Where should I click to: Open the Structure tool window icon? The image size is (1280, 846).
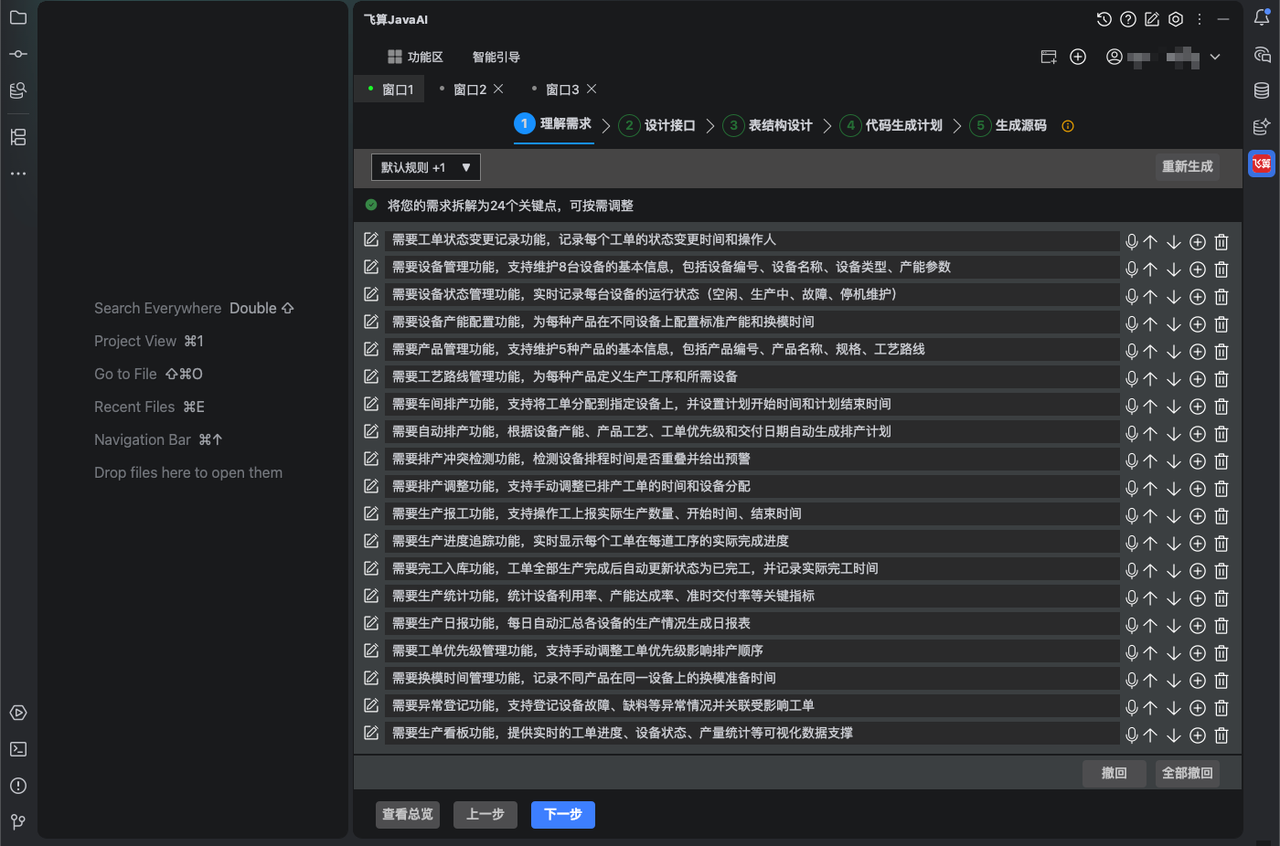pos(18,137)
